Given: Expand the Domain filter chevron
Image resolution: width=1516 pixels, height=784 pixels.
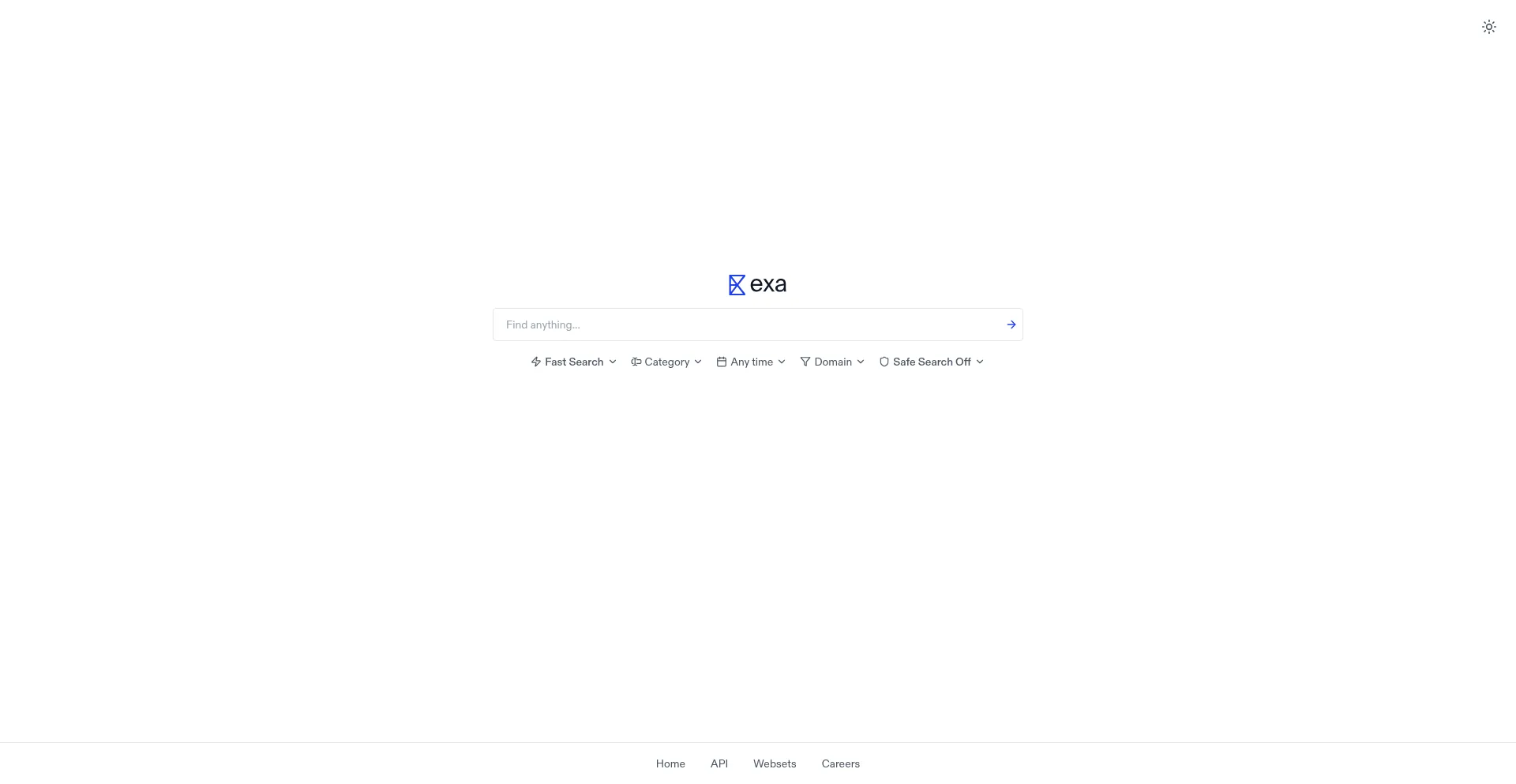Looking at the screenshot, I should click(861, 362).
